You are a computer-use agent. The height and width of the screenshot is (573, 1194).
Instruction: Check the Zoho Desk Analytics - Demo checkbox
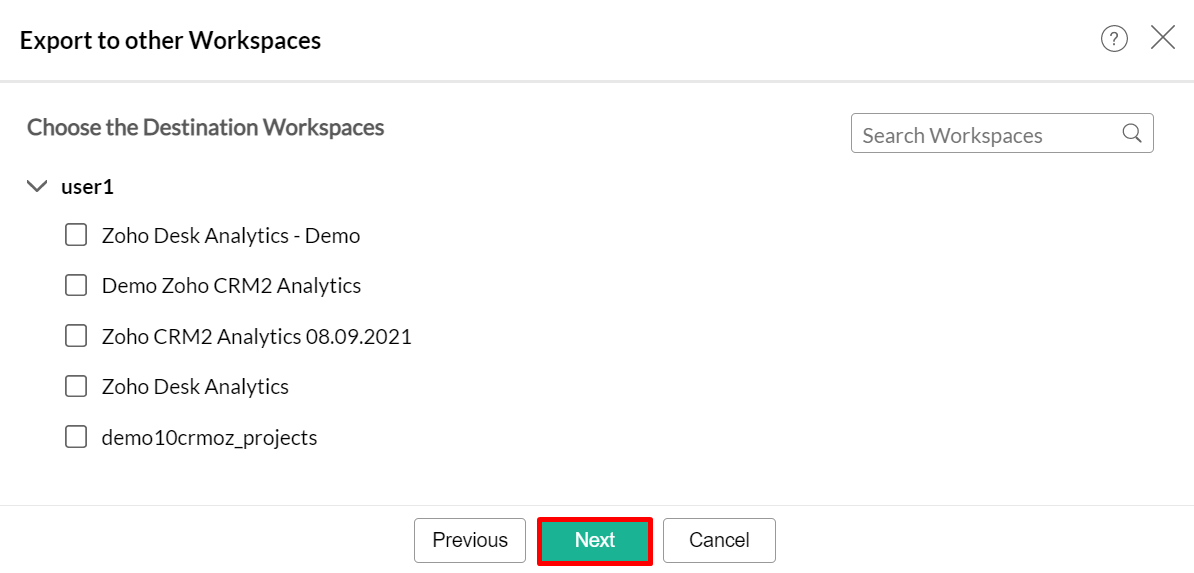click(x=76, y=236)
